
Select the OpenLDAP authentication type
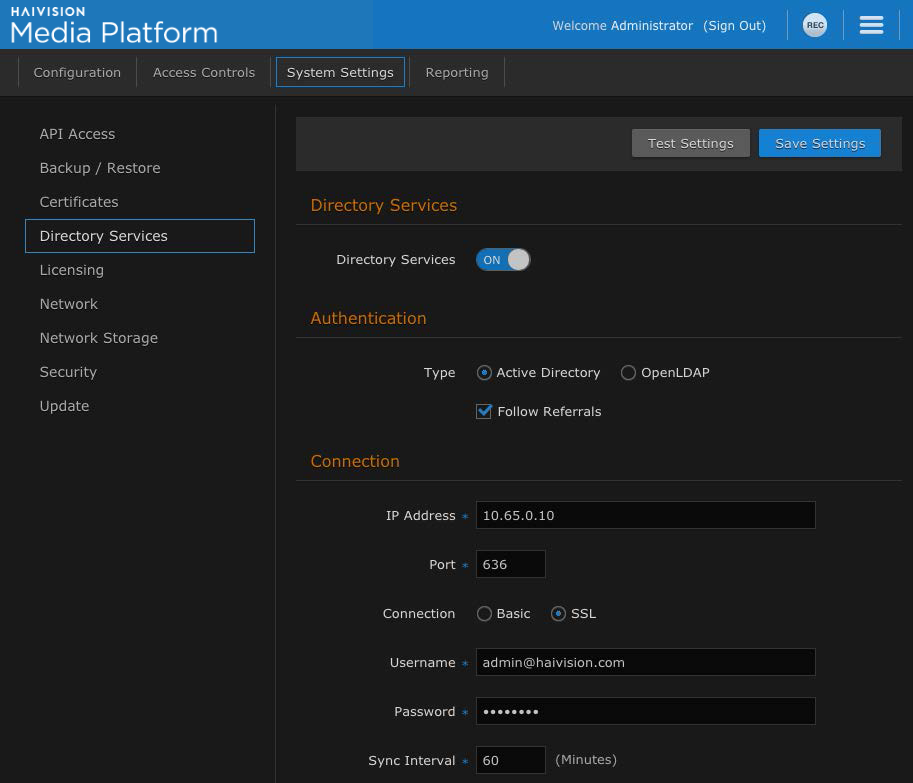click(x=628, y=372)
